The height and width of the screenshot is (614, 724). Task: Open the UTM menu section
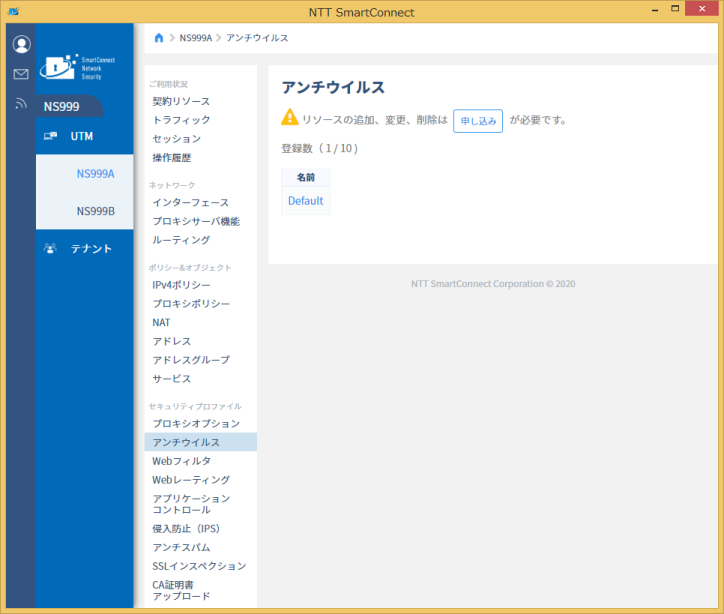(x=84, y=136)
